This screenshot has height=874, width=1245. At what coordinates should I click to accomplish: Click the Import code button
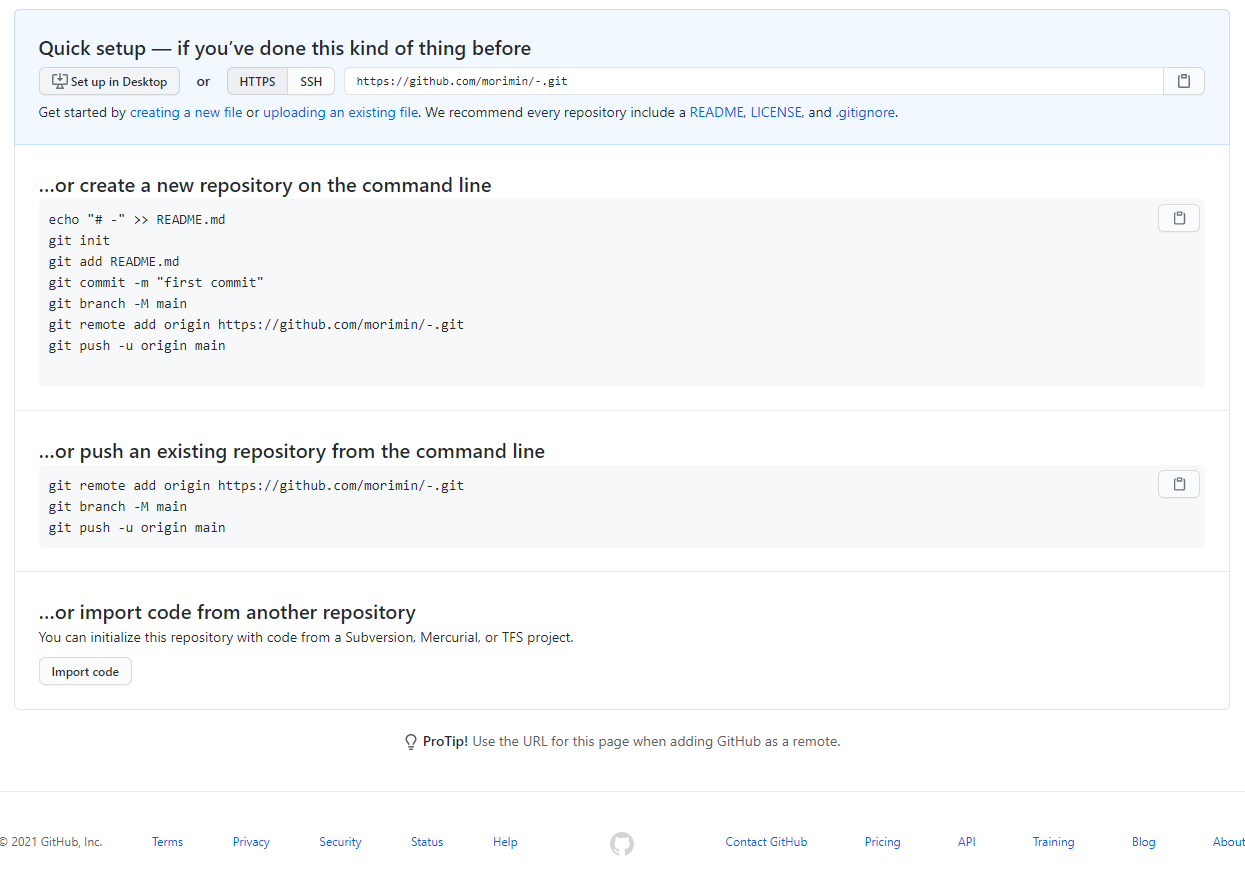pyautogui.click(x=85, y=672)
